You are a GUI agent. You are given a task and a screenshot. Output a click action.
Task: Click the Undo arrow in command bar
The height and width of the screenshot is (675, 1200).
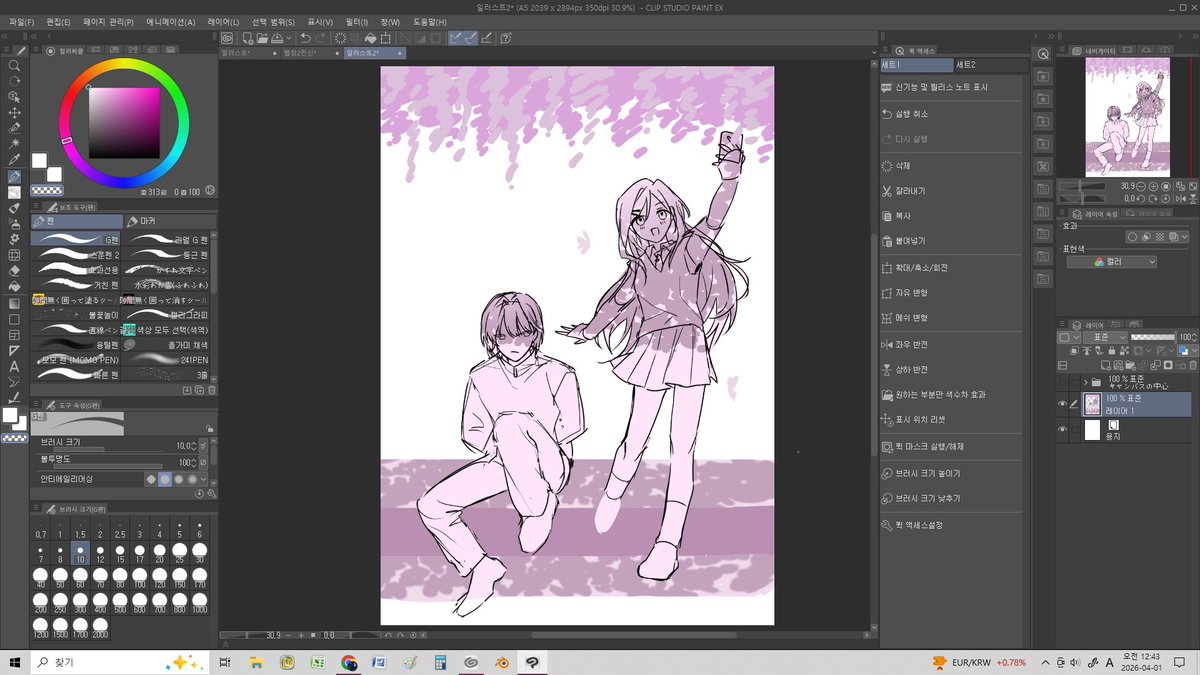[305, 38]
